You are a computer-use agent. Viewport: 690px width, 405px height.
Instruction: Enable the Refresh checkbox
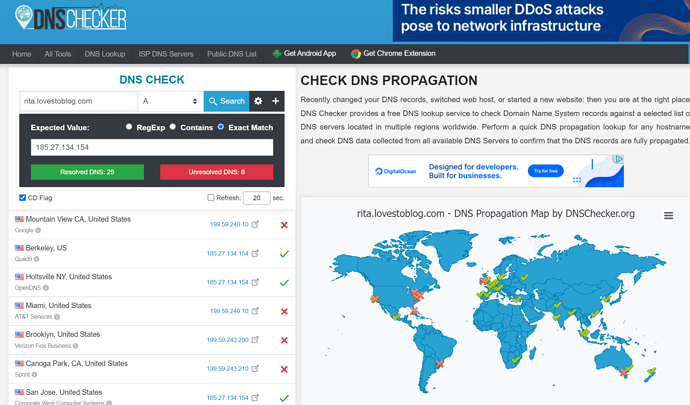tap(211, 198)
